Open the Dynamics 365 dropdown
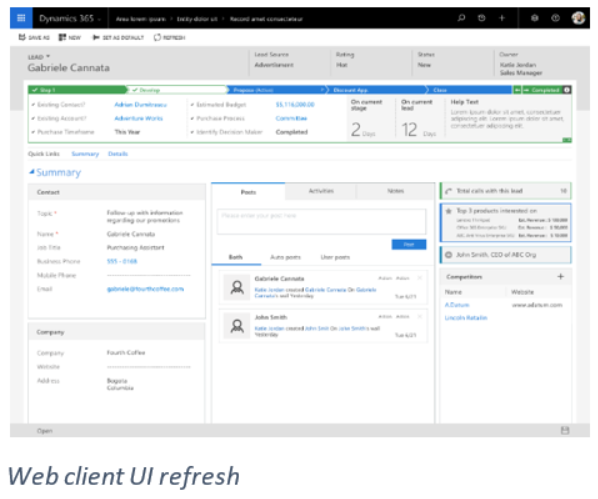The image size is (598, 499). [70, 18]
